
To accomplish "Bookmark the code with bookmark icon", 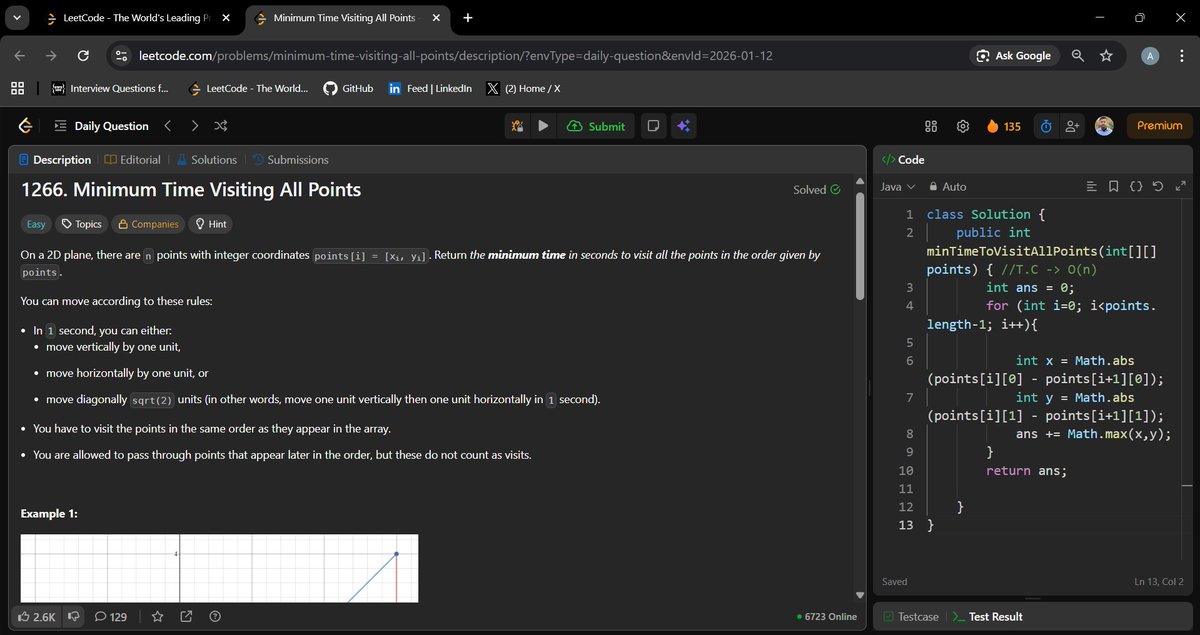I will (1114, 187).
